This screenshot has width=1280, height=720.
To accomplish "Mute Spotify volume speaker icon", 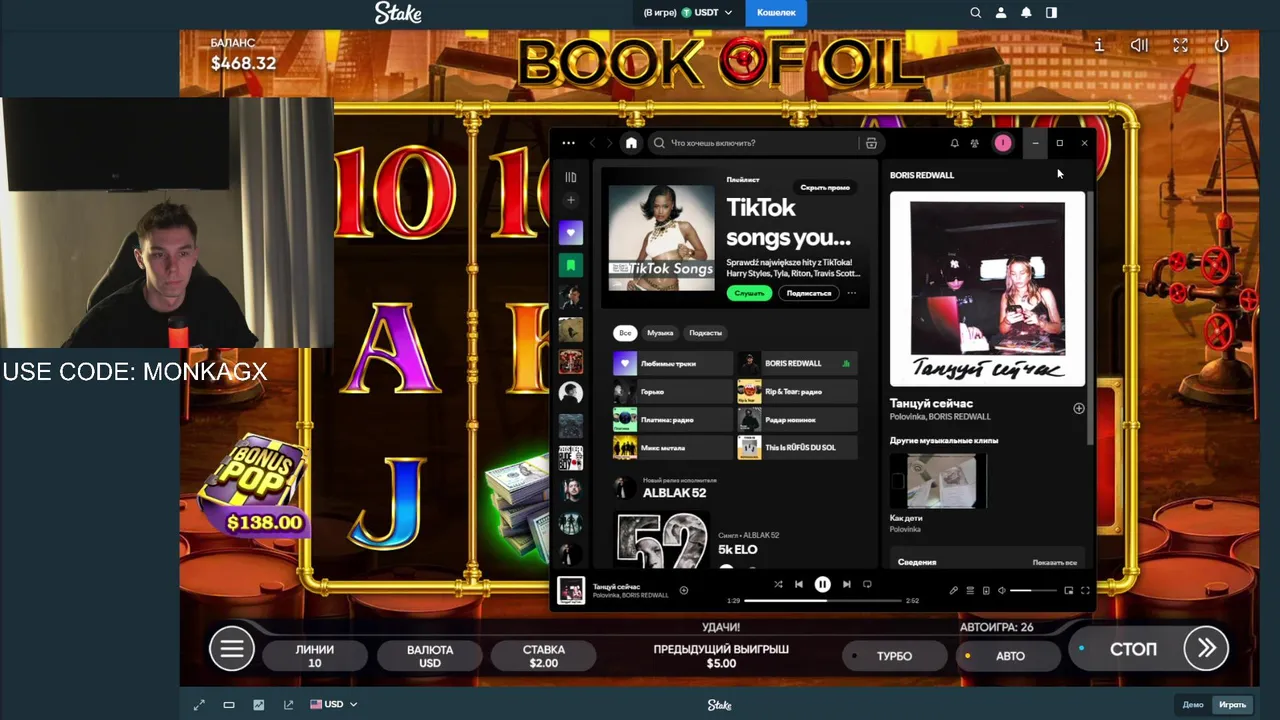I will click(1002, 590).
